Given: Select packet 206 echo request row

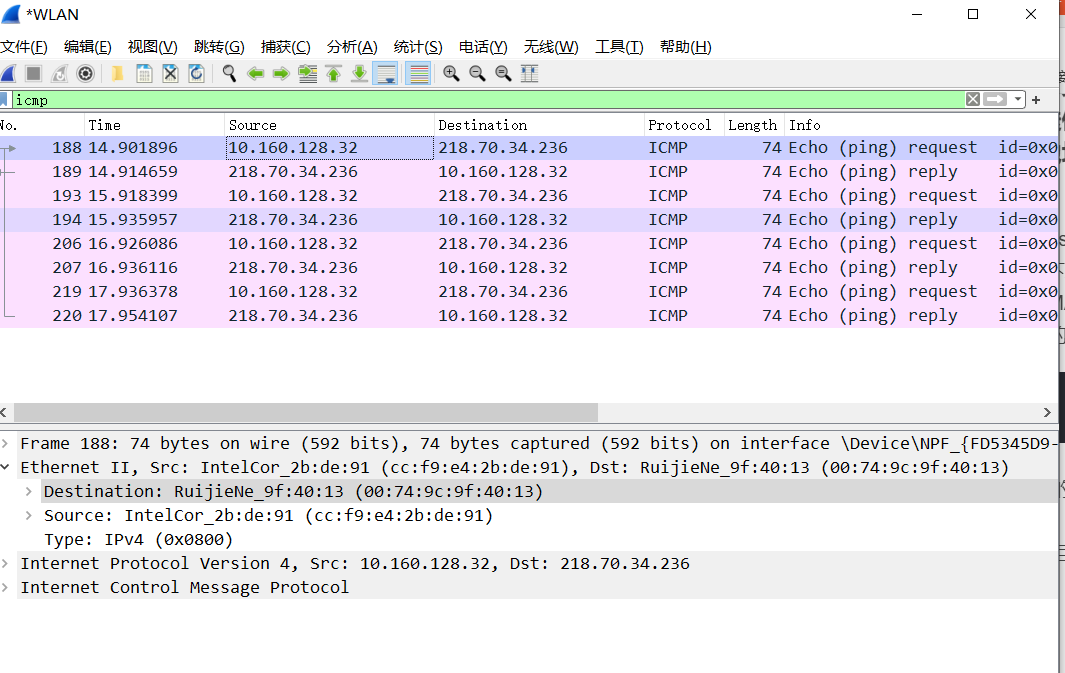Looking at the screenshot, I should [x=529, y=244].
